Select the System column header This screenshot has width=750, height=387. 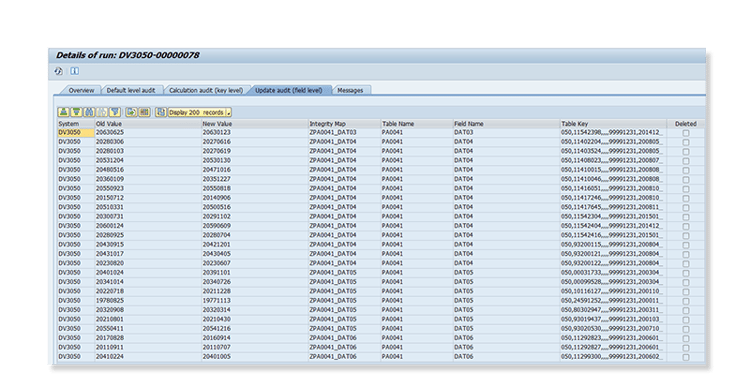(x=76, y=123)
